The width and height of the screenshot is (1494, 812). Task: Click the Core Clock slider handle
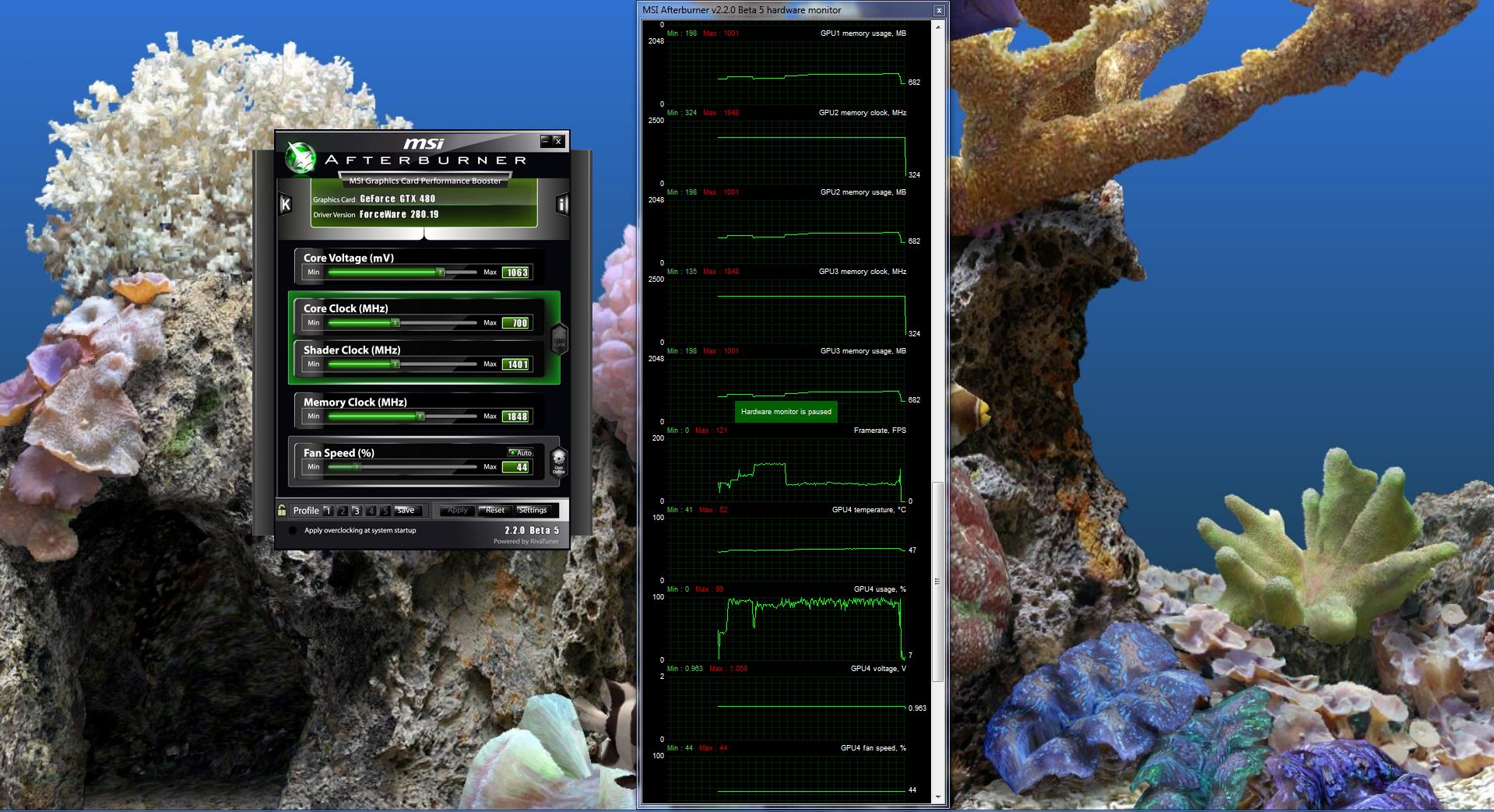tap(395, 322)
